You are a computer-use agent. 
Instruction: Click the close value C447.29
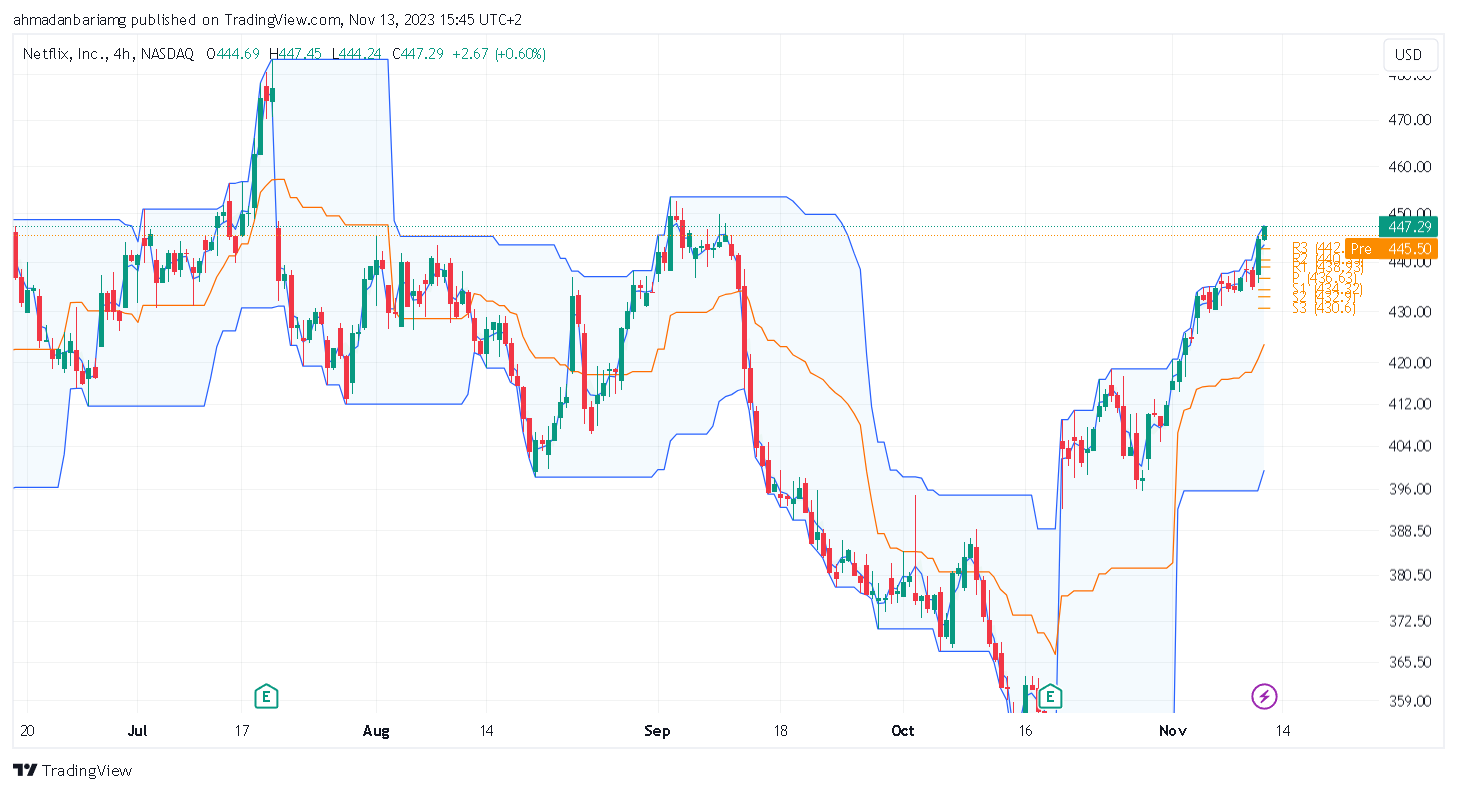[418, 54]
